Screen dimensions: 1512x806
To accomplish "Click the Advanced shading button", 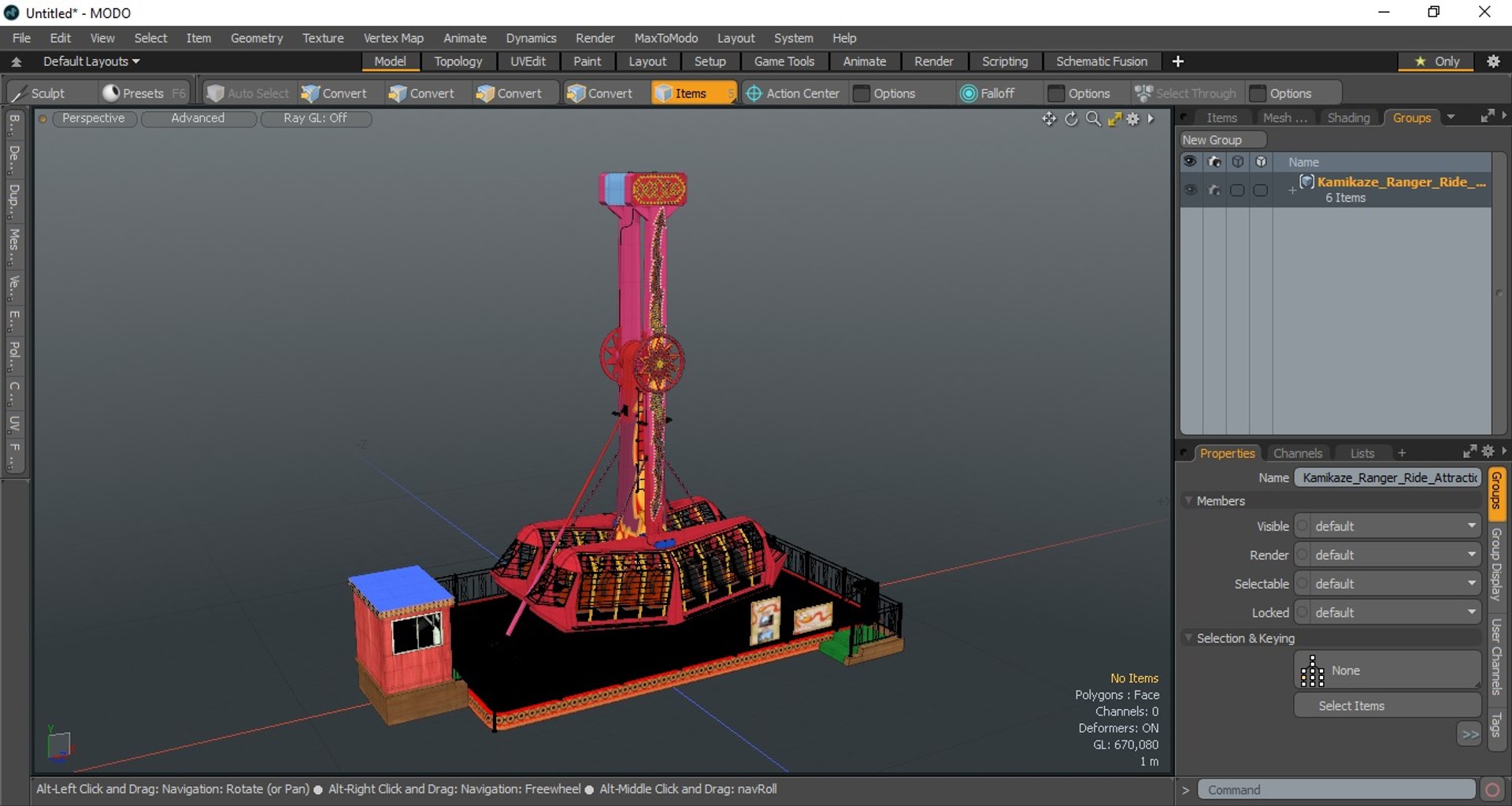I will click(198, 118).
